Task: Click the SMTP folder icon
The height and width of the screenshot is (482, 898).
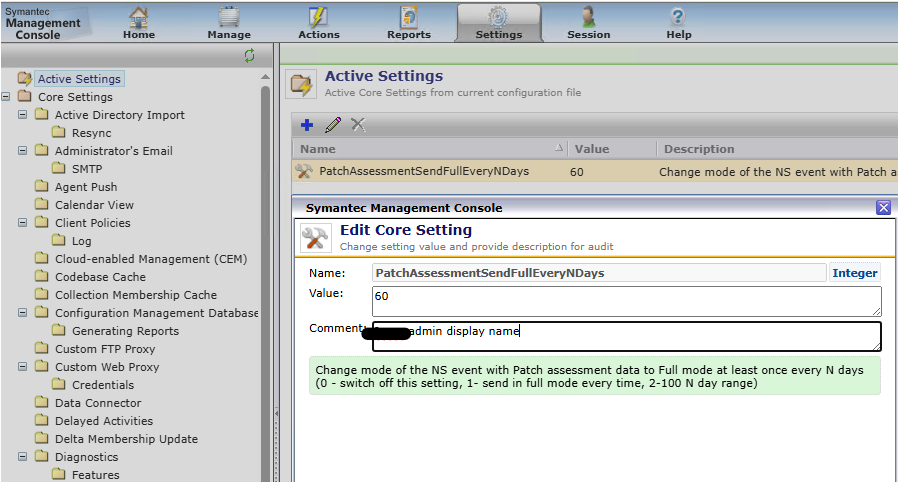Action: pyautogui.click(x=58, y=168)
